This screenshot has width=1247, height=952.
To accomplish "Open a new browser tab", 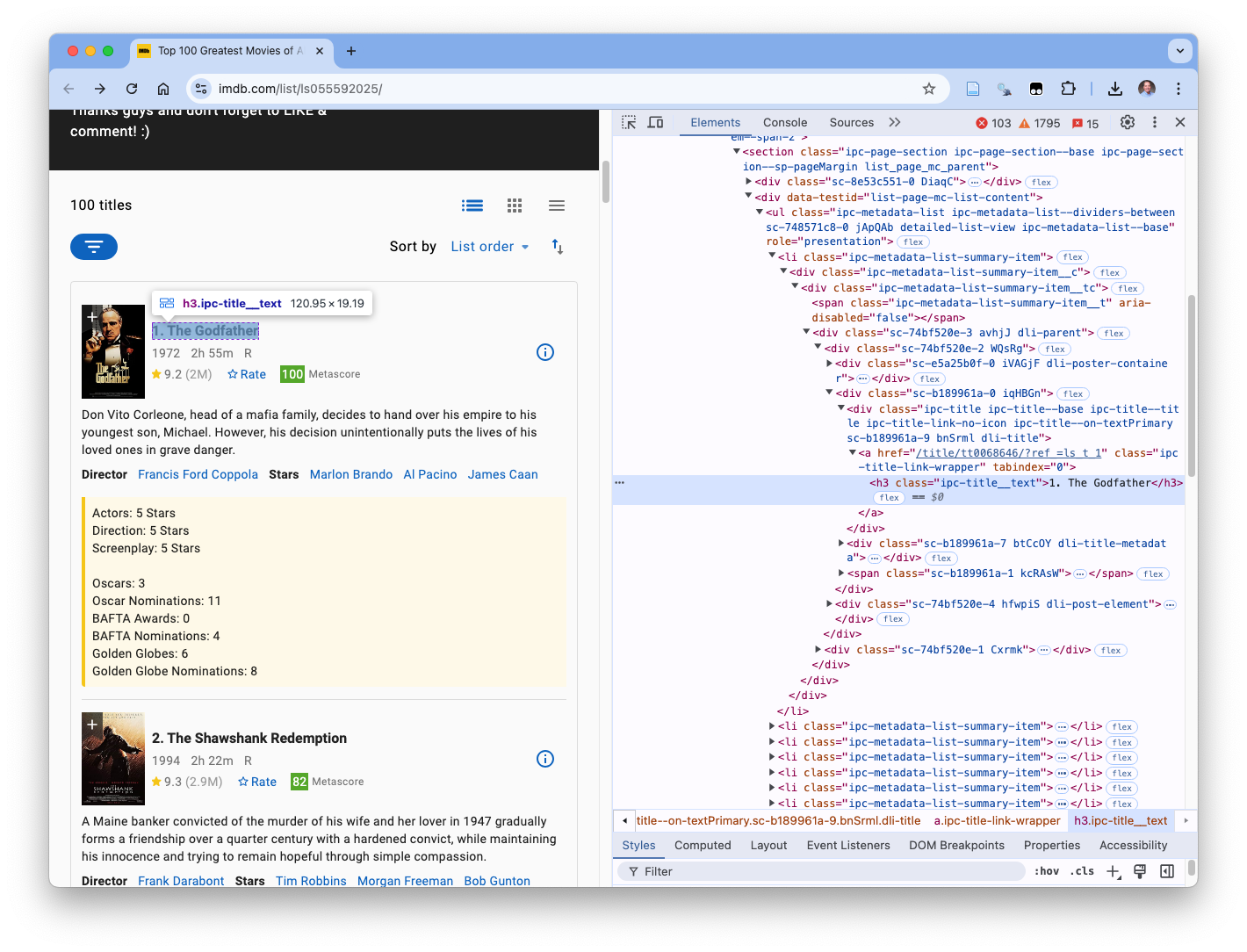I will click(351, 51).
